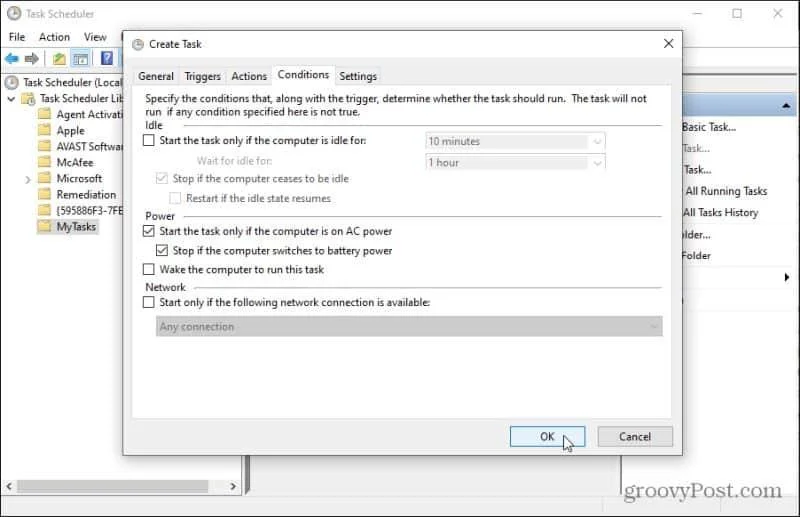The height and width of the screenshot is (517, 800).
Task: Click OK to create the task
Action: (x=547, y=436)
